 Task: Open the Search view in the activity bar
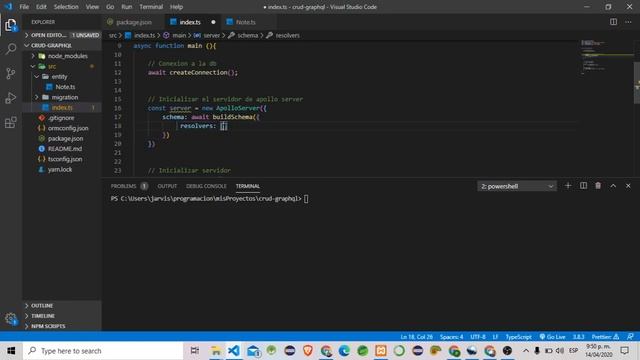click(x=11, y=49)
